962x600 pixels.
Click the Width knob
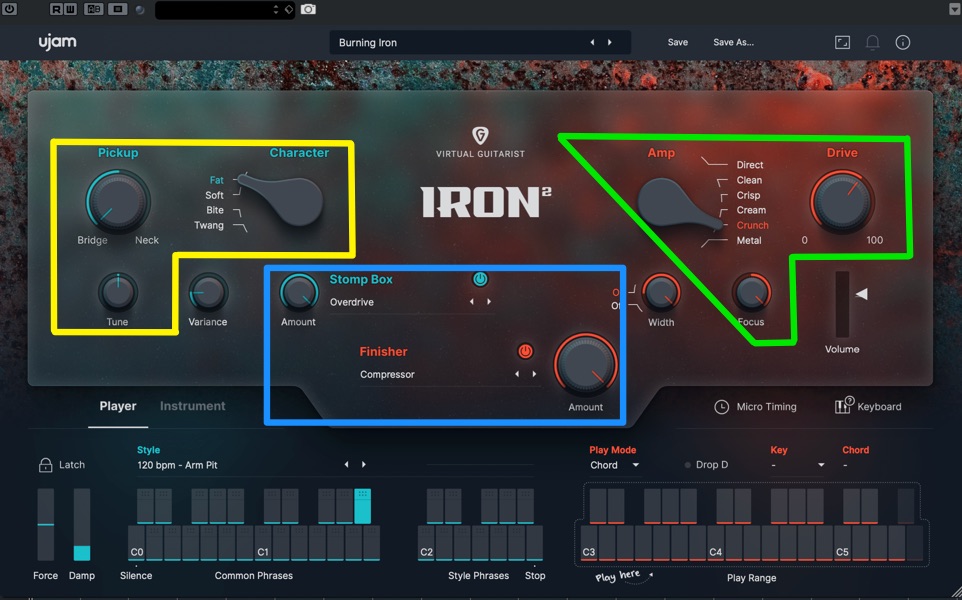(x=661, y=293)
